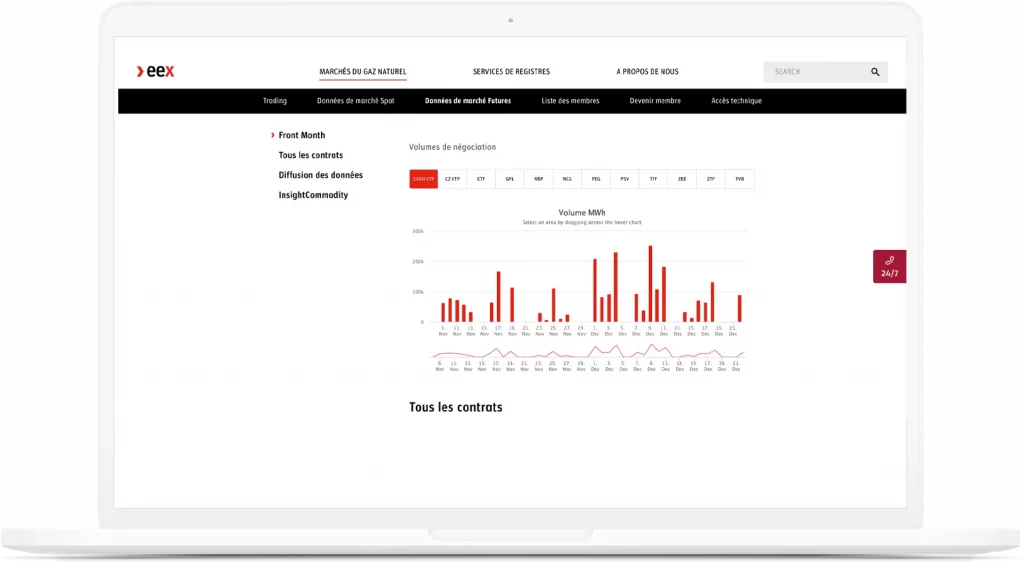Viewport: 1024px width, 562px height.
Task: Open Données de marché Spot
Action: 355,101
